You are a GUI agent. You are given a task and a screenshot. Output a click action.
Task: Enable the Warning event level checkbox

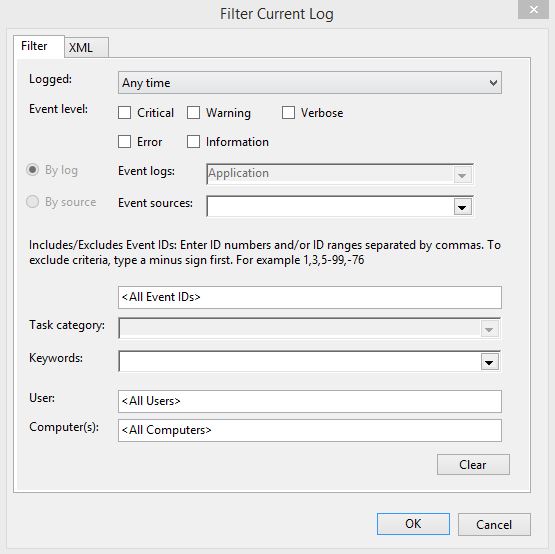[x=193, y=113]
